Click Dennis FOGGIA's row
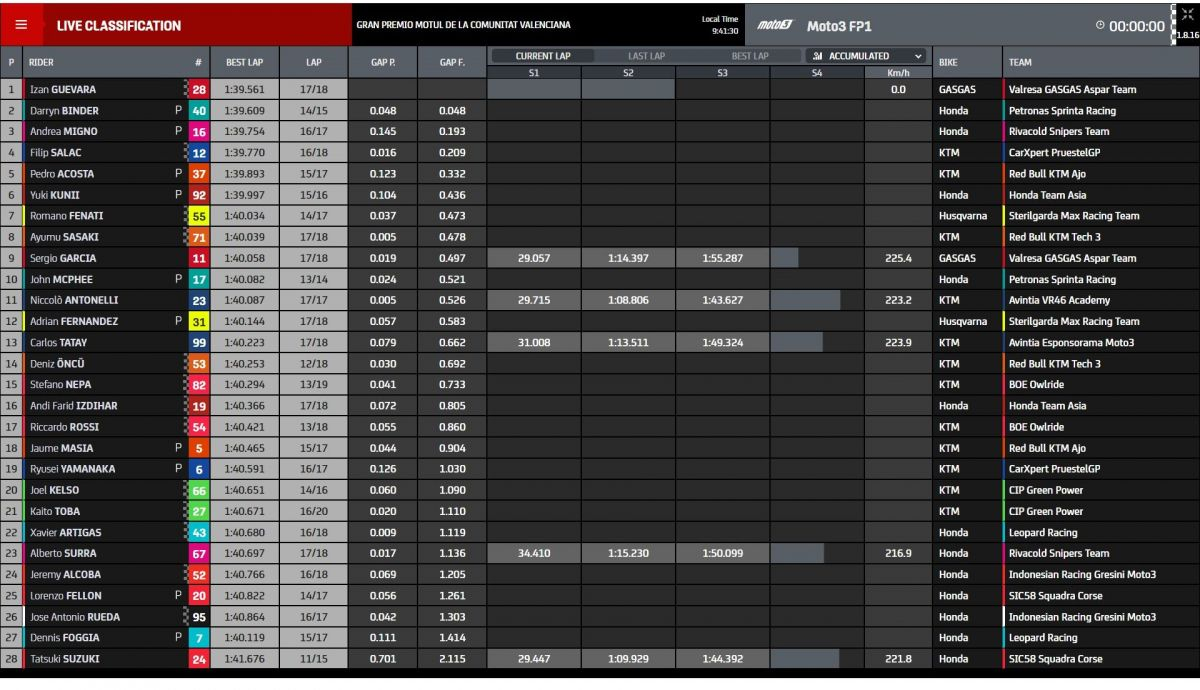The height and width of the screenshot is (690, 1200). coord(600,638)
